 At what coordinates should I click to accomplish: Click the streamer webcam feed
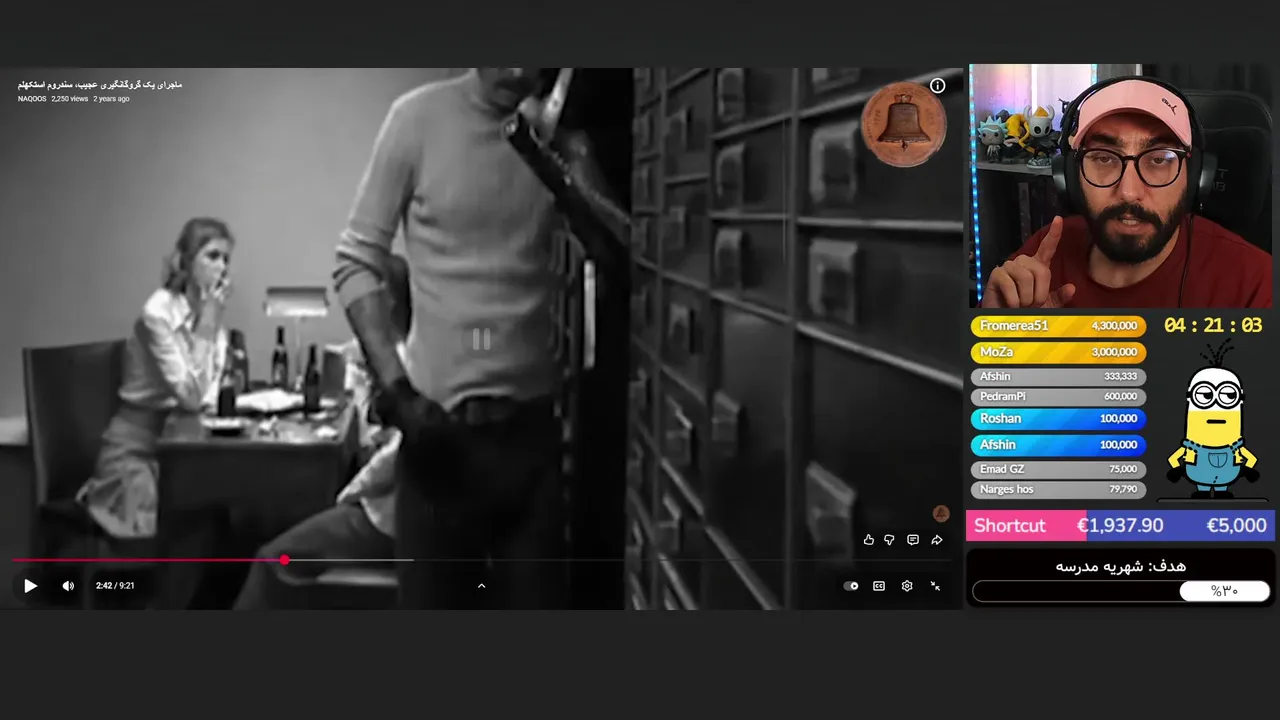[1120, 186]
